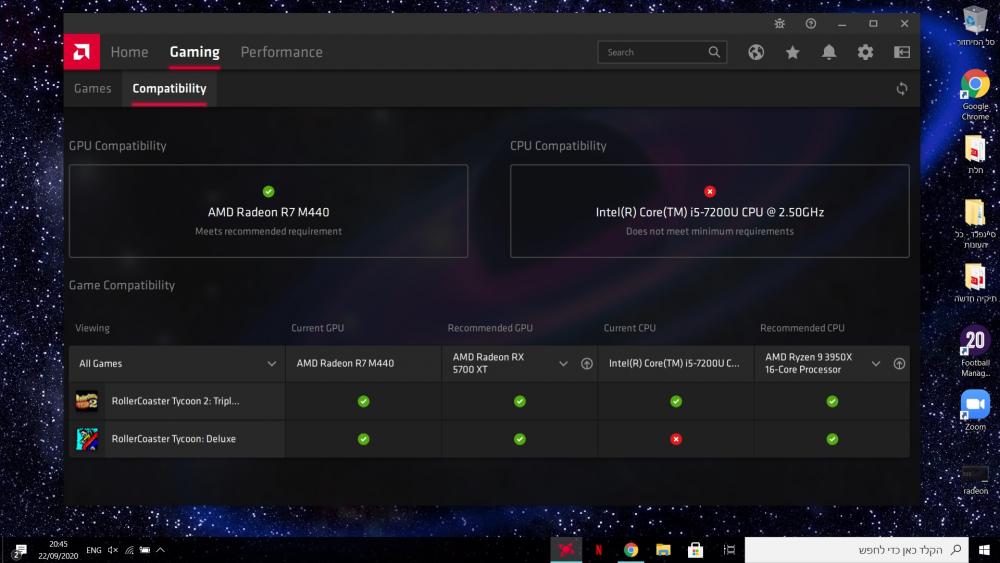The width and height of the screenshot is (1000, 563).
Task: Click green check on AMD Radeon R7 M440 card
Action: 268,191
